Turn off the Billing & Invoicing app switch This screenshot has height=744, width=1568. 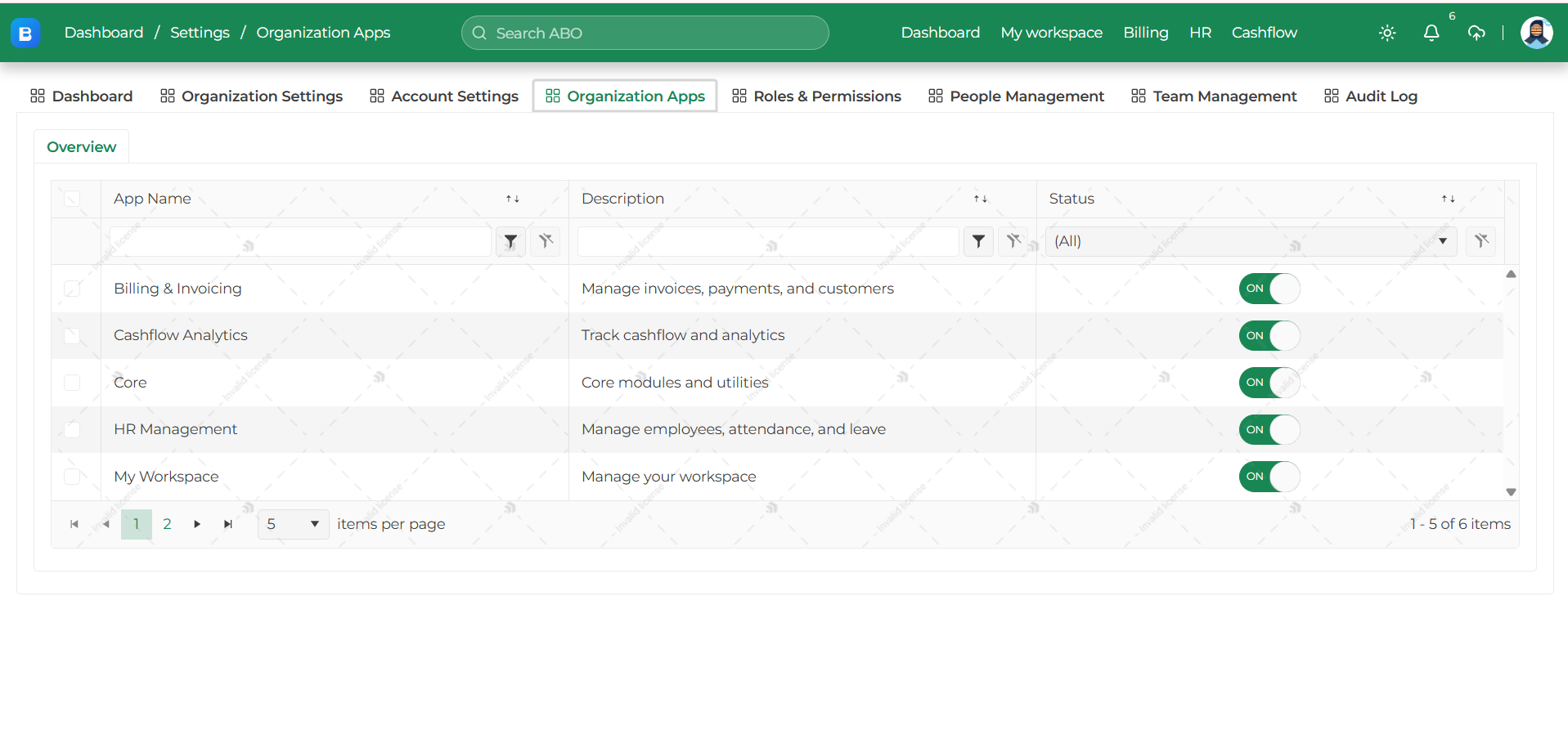click(1269, 289)
